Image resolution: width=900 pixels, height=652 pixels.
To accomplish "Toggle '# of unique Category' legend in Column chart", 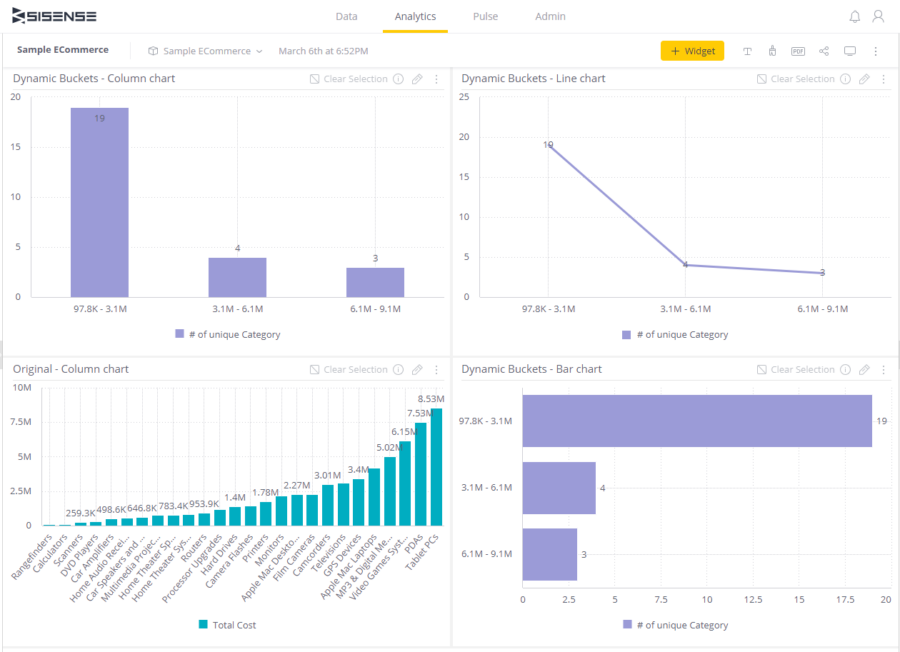I will (228, 334).
